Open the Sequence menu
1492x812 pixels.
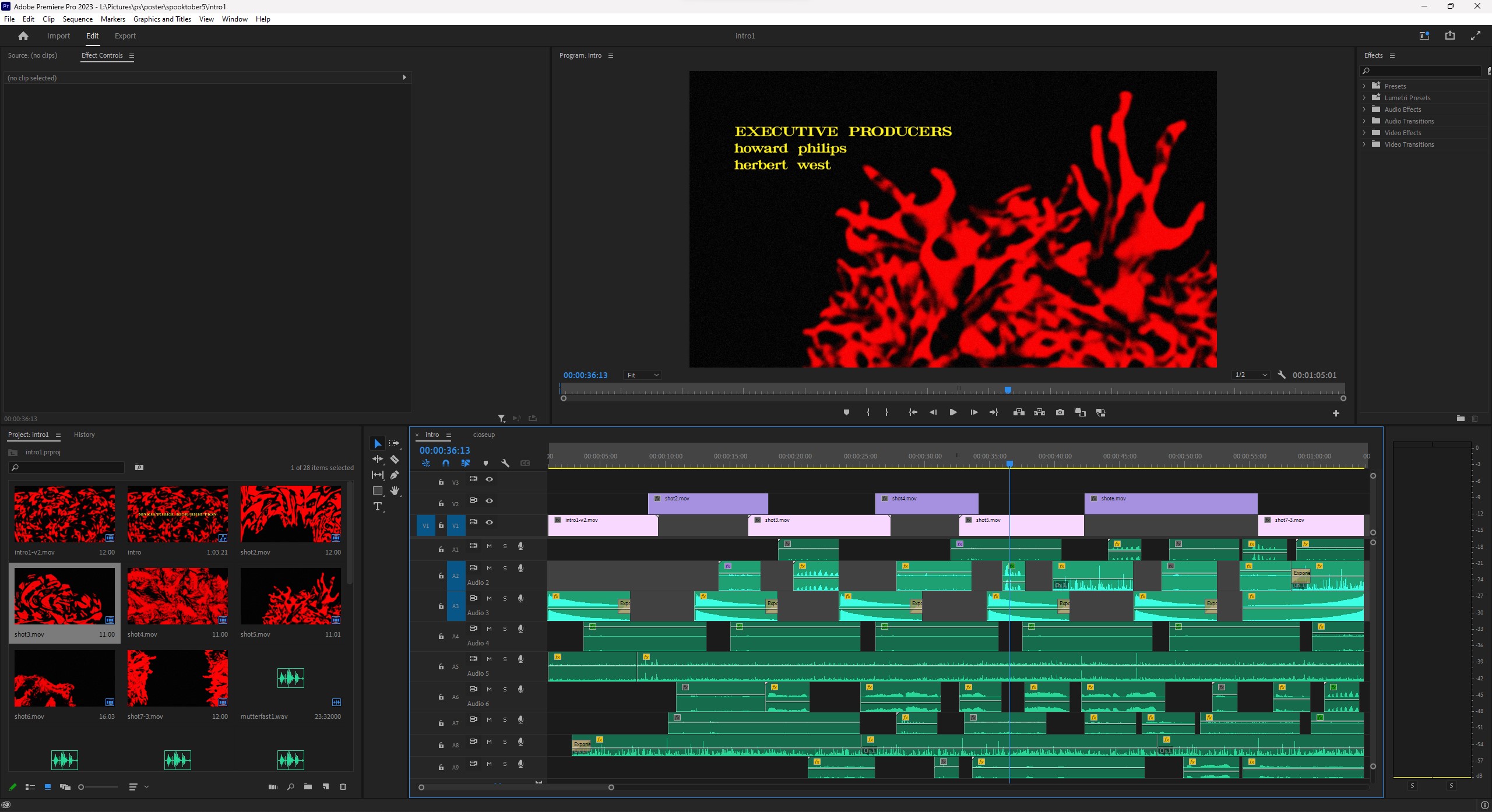[78, 19]
